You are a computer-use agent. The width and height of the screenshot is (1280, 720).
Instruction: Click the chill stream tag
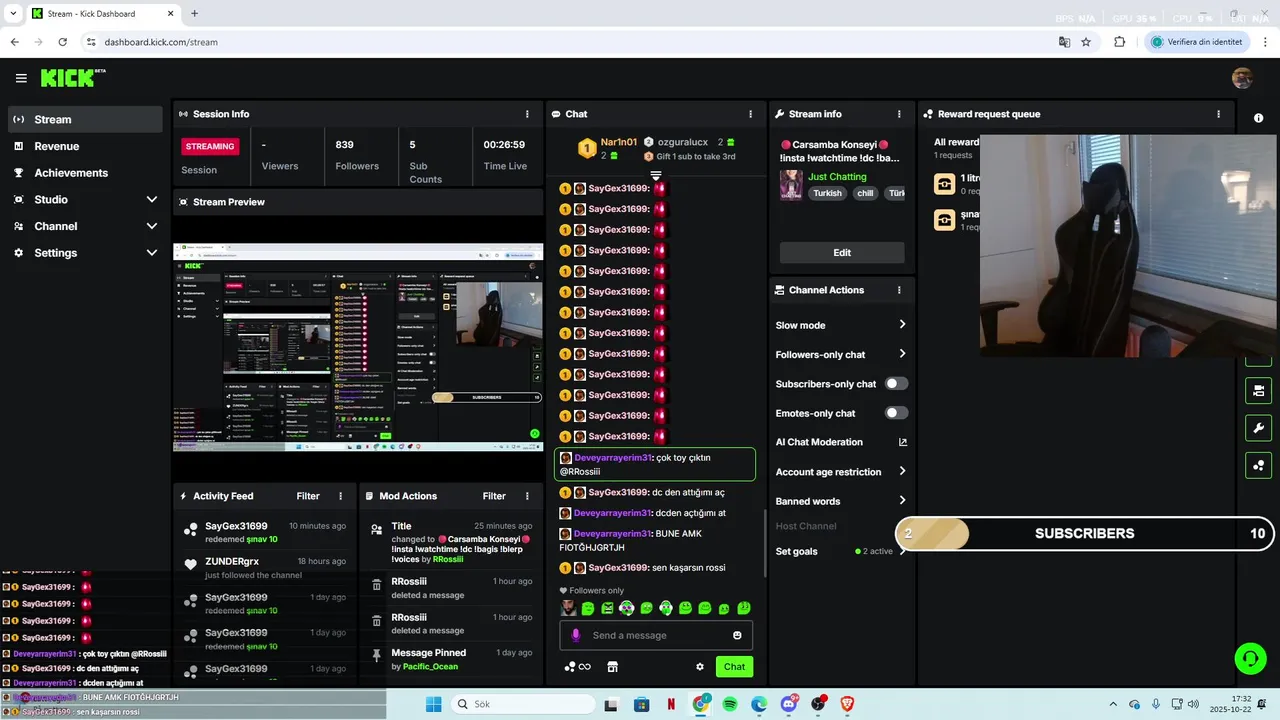tap(865, 194)
